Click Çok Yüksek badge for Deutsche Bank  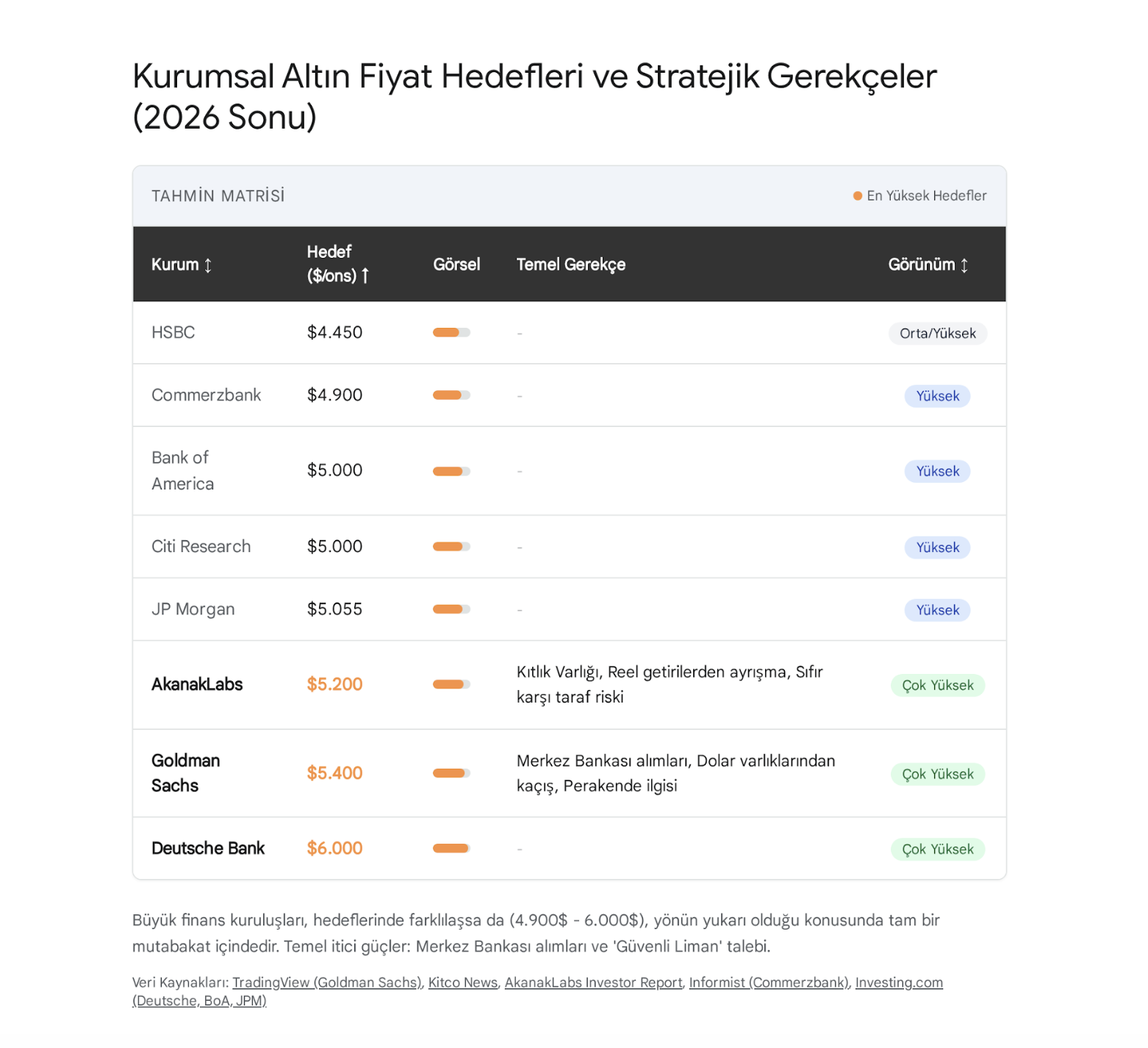(x=937, y=850)
